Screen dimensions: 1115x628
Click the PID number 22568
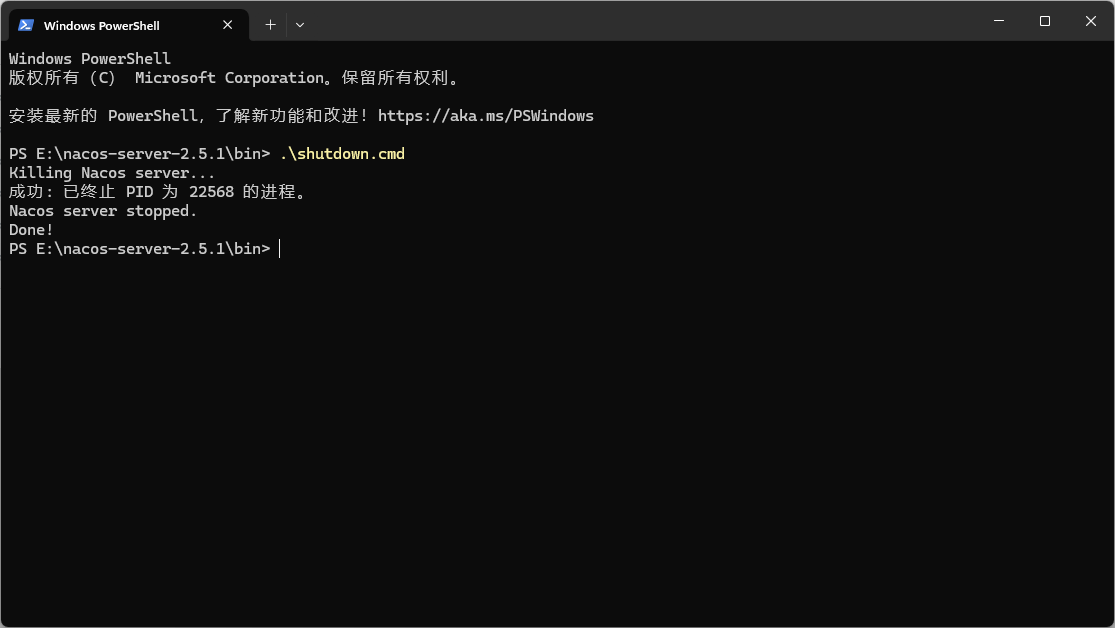[211, 192]
